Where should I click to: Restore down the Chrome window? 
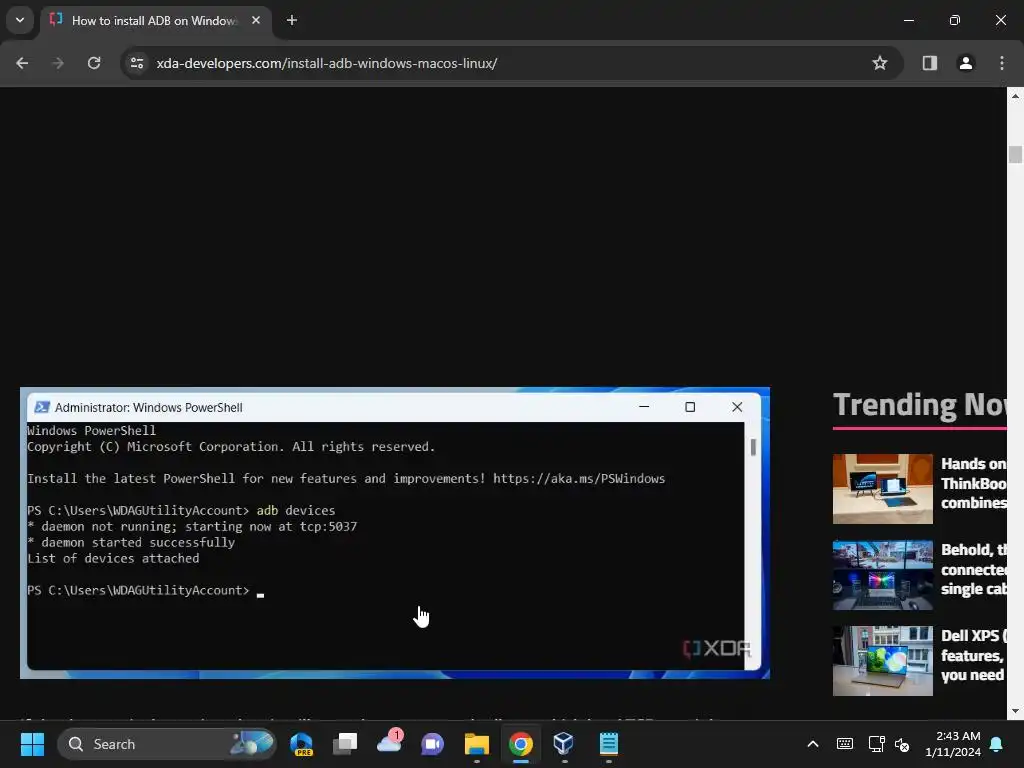pyautogui.click(x=954, y=20)
